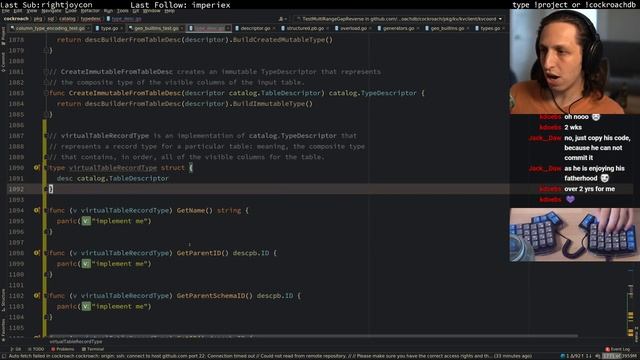640x360 pixels.
Task: Click the editor vertical scrollbar marker stripe
Action: (631, 302)
